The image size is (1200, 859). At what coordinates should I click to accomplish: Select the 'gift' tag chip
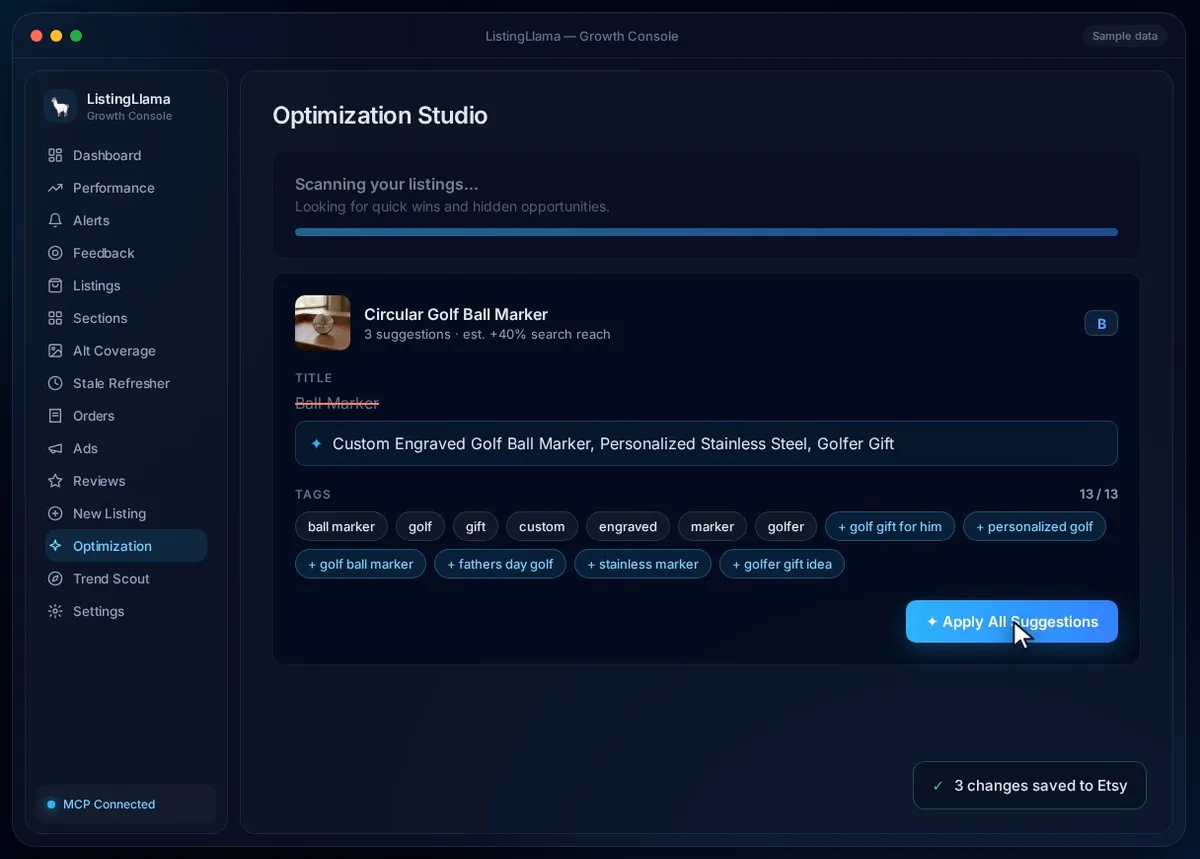(x=476, y=526)
